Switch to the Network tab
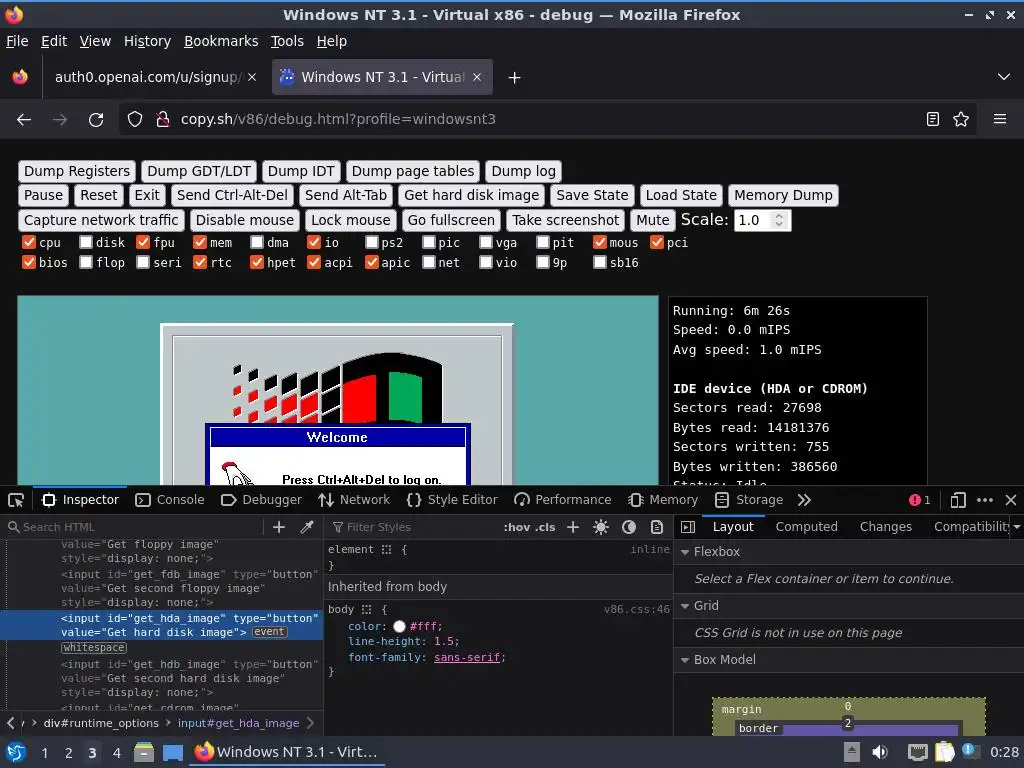This screenshot has height=768, width=1024. [354, 500]
